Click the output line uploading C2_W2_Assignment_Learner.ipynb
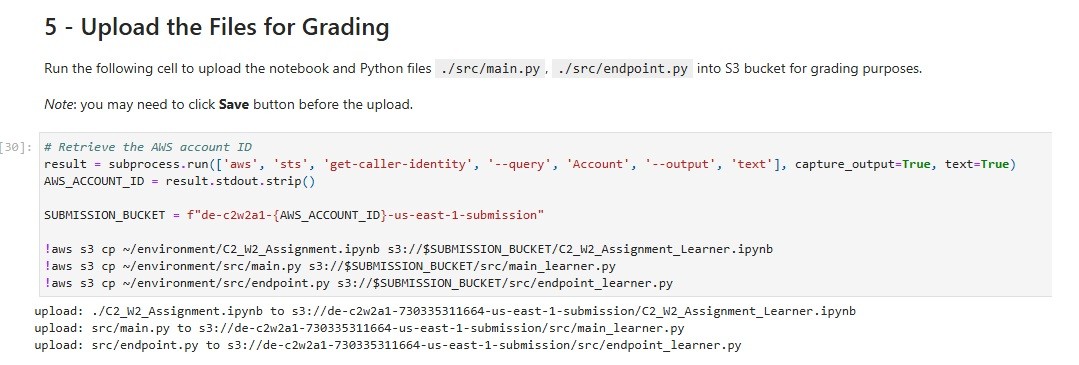The height and width of the screenshot is (365, 1079). tap(445, 311)
